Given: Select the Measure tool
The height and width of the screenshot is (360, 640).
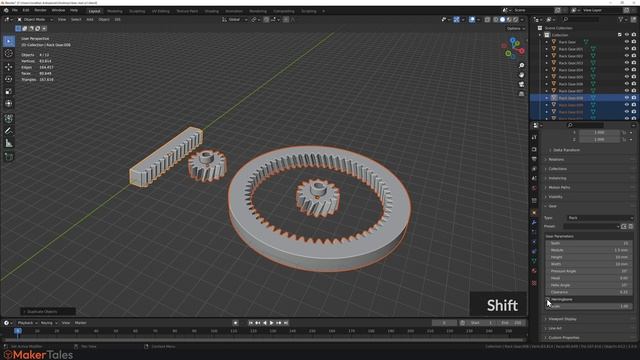Looking at the screenshot, I should point(9,143).
